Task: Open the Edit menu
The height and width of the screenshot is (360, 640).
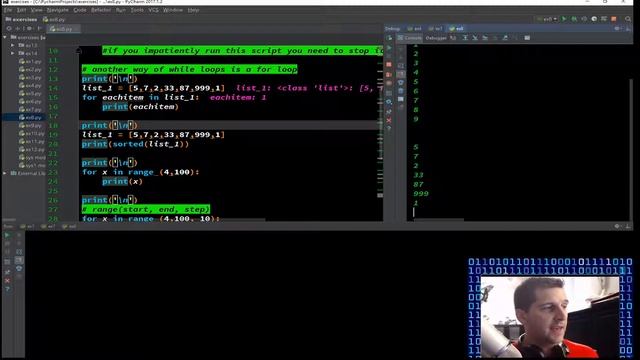Action: pos(21,10)
